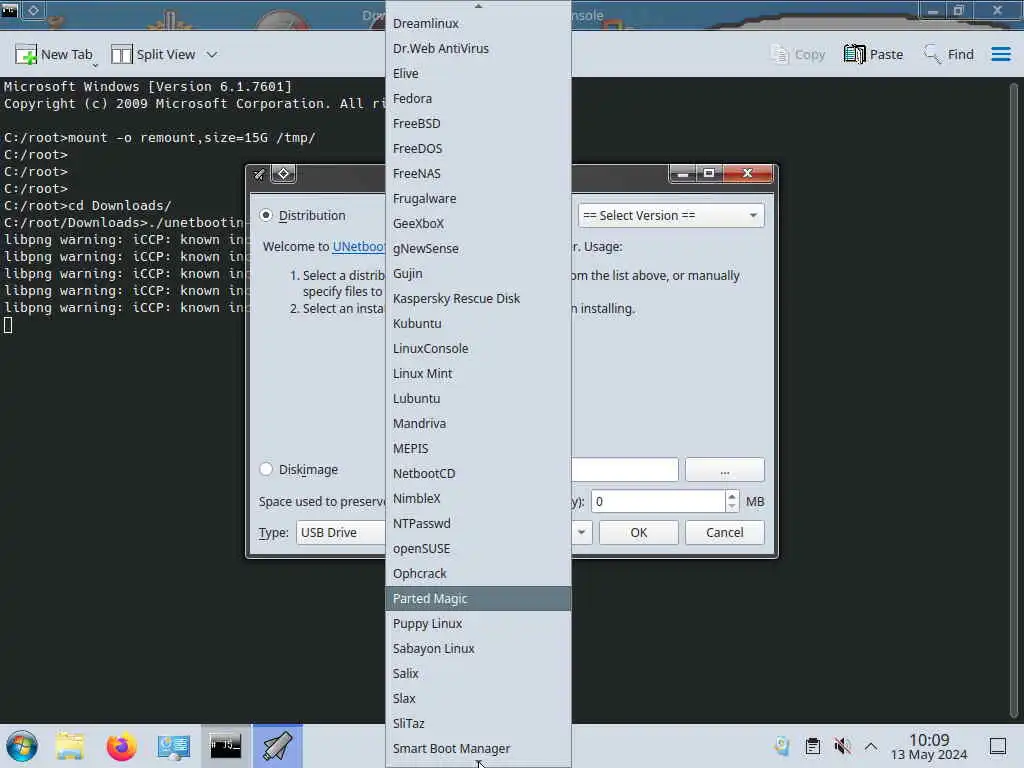
Task: Select the Distribution radio button
Action: click(266, 215)
